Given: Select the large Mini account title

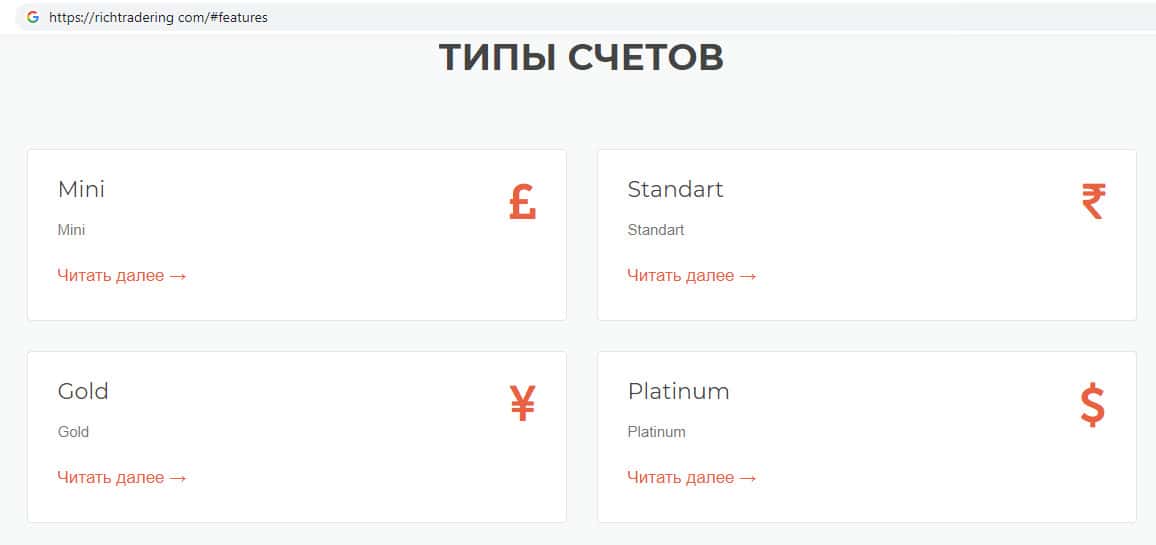Looking at the screenshot, I should tap(81, 189).
